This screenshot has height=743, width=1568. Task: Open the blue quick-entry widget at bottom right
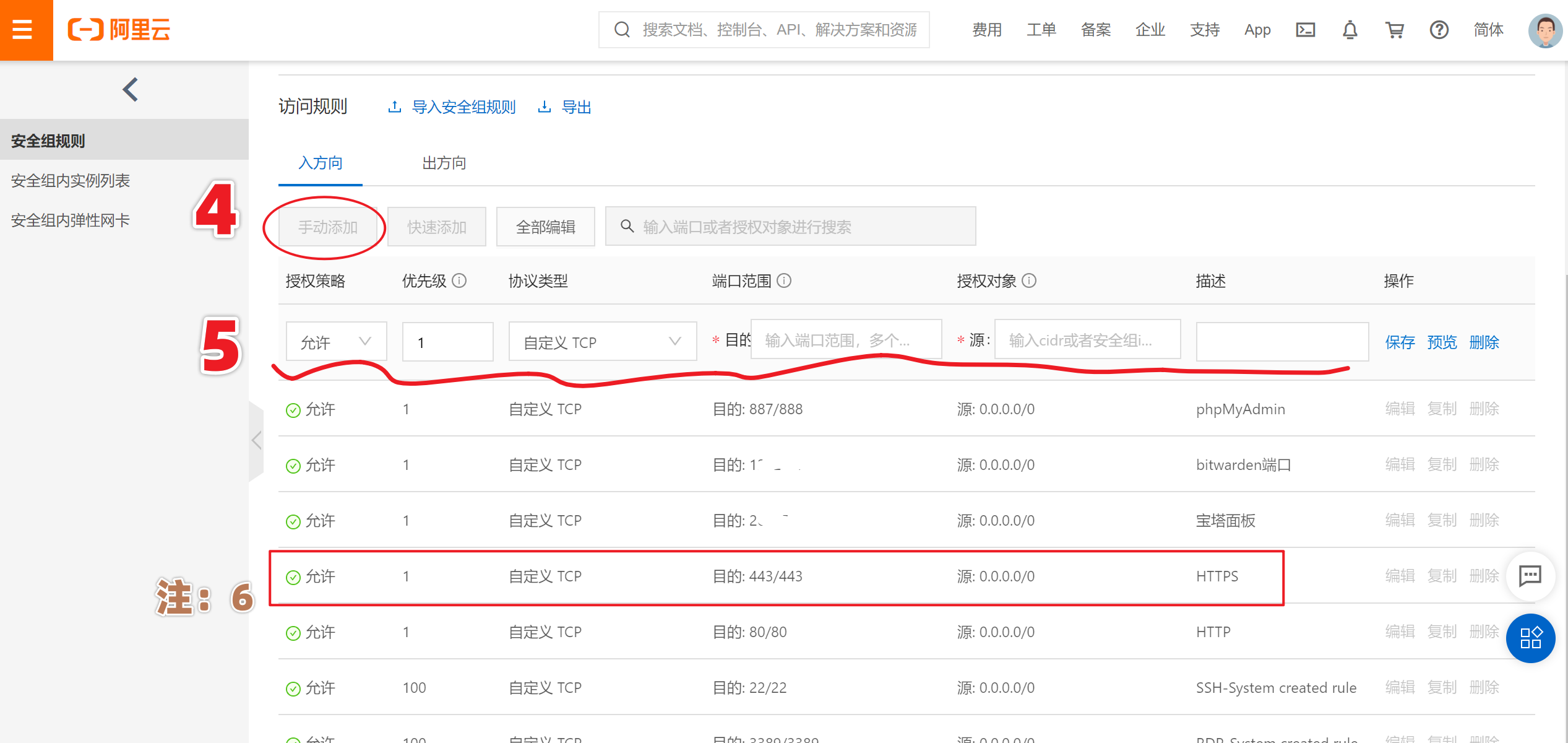1530,638
